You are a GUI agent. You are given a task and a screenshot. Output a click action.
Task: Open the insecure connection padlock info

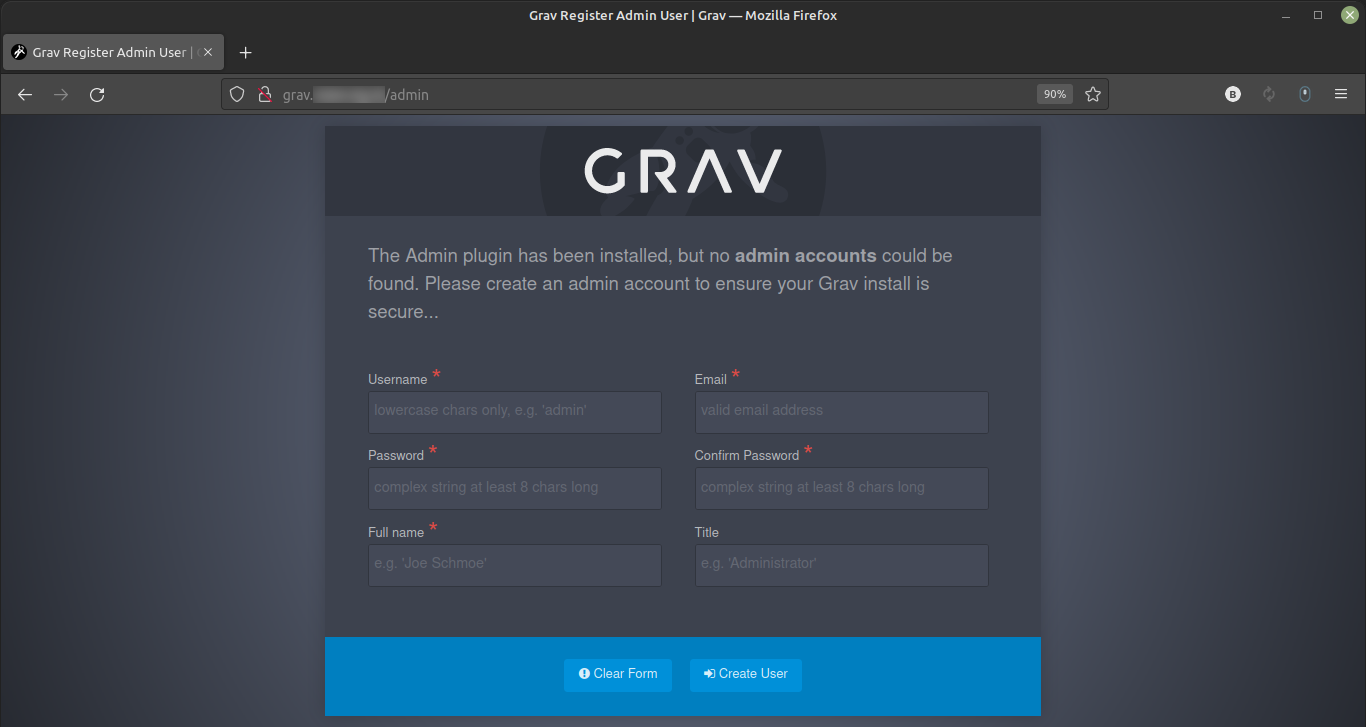point(264,94)
